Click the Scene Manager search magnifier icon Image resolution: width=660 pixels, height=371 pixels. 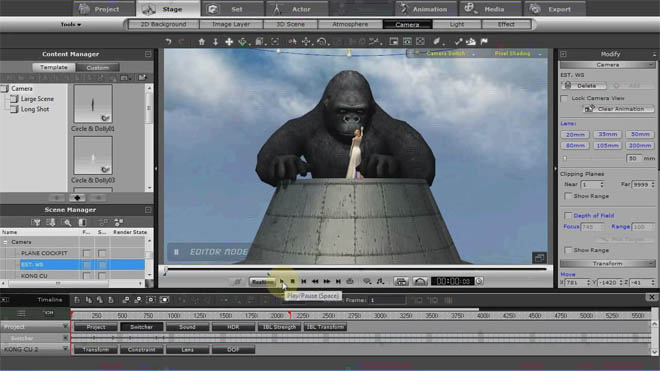click(67, 222)
